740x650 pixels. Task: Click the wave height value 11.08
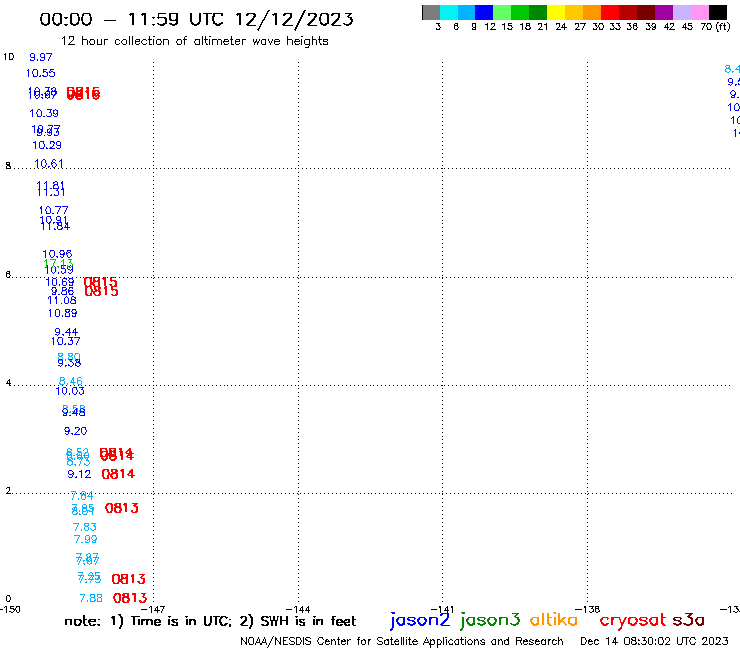pos(62,300)
